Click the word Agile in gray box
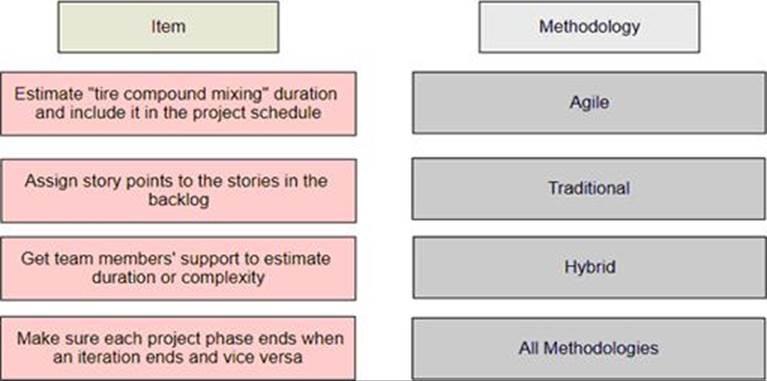 tap(589, 103)
